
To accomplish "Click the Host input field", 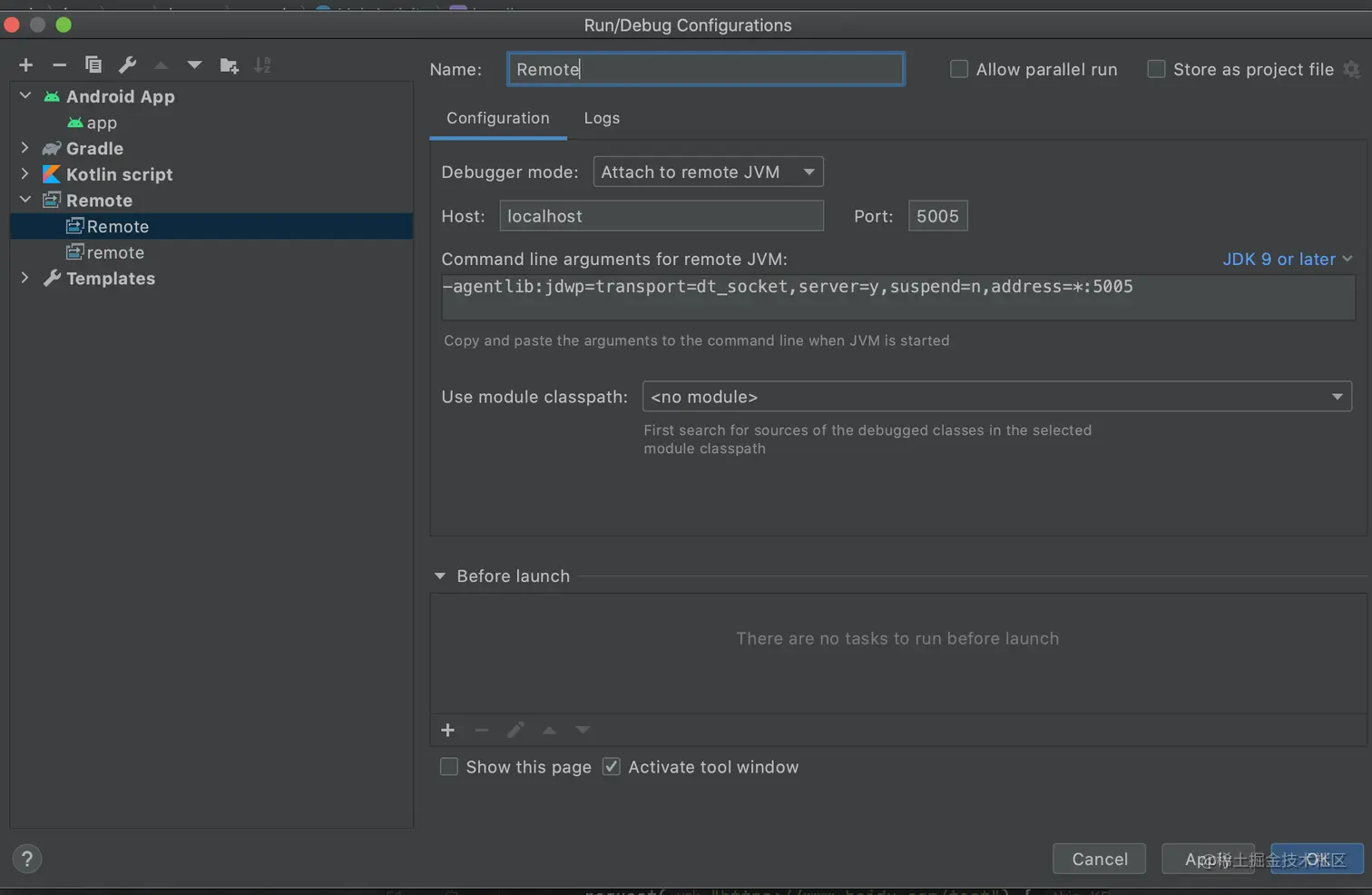I will [661, 216].
